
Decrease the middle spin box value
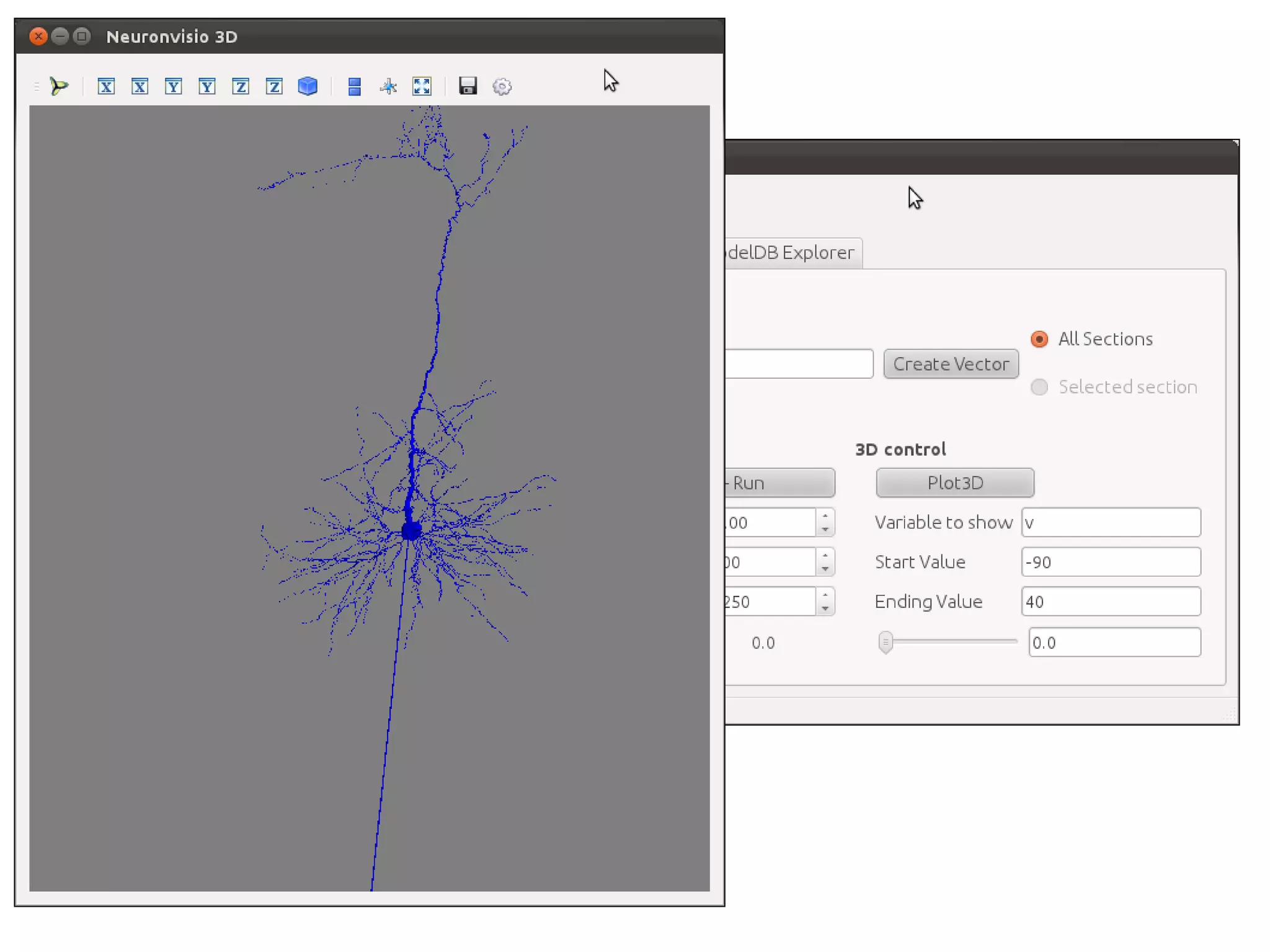825,569
